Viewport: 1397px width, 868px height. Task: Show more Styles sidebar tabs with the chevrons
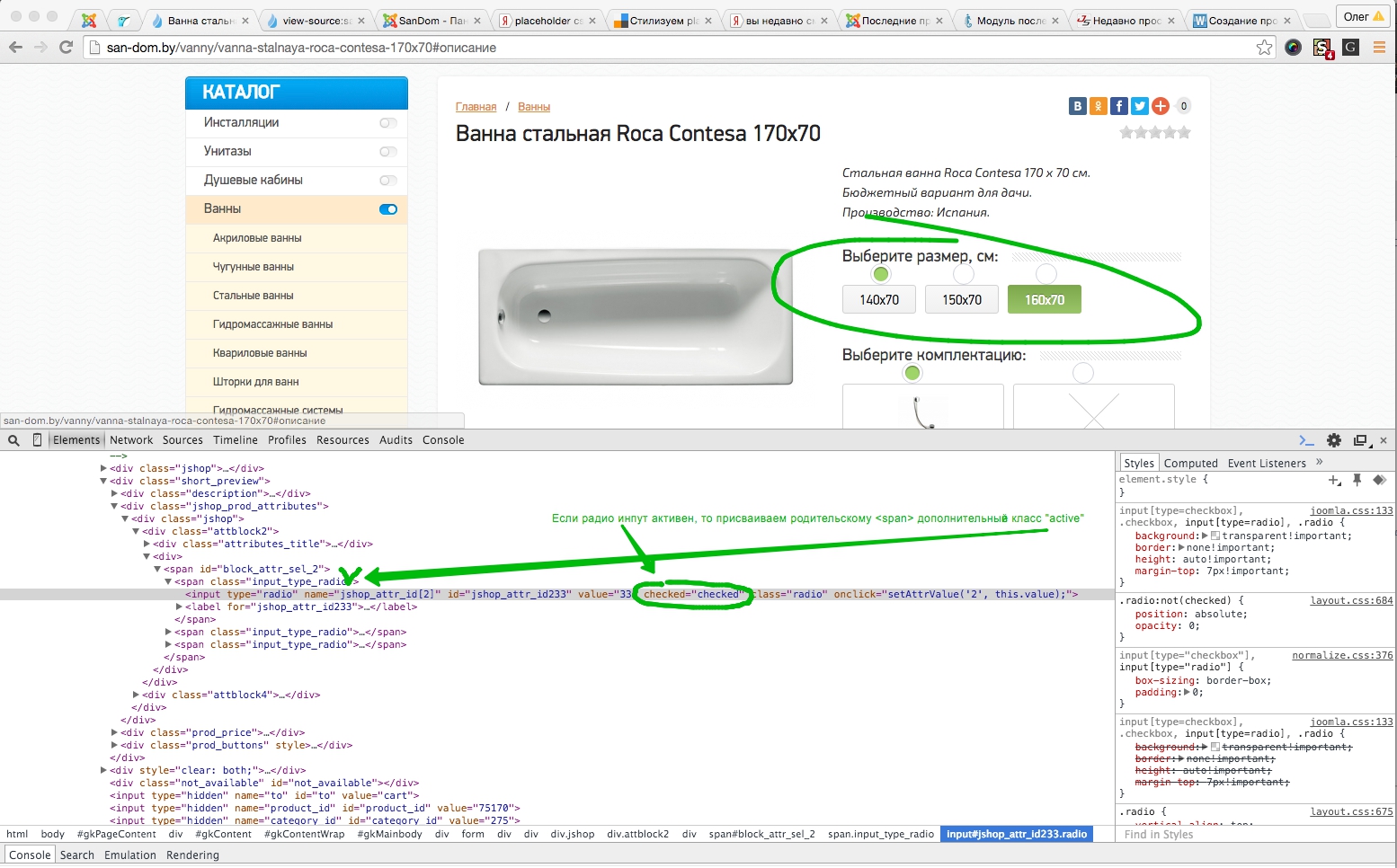1320,462
